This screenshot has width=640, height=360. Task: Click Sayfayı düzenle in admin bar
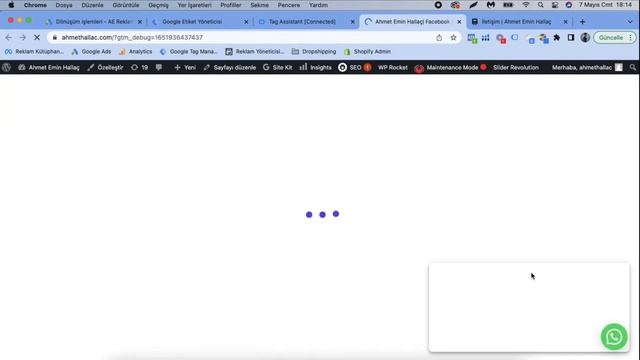click(x=230, y=68)
